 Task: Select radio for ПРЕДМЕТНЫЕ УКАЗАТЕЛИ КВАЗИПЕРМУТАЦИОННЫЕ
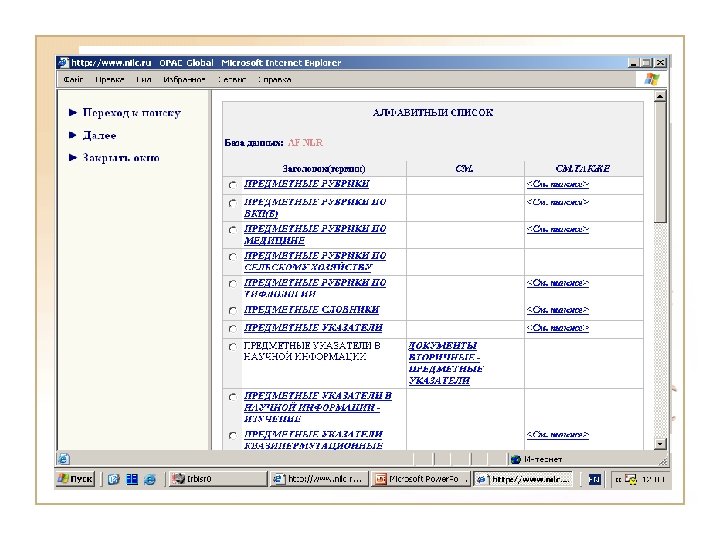(x=233, y=435)
